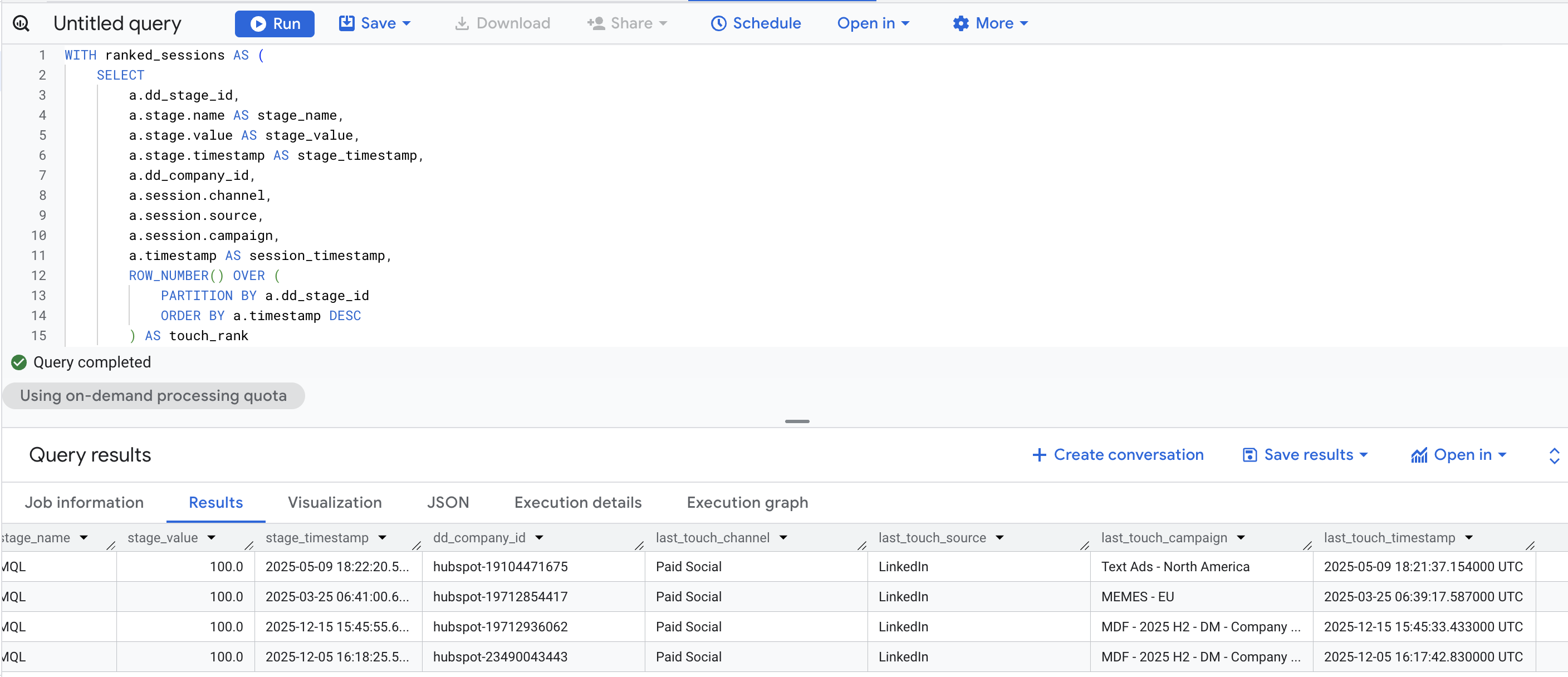1568x677 pixels.
Task: Click the on-demand processing quota chip
Action: coord(153,395)
